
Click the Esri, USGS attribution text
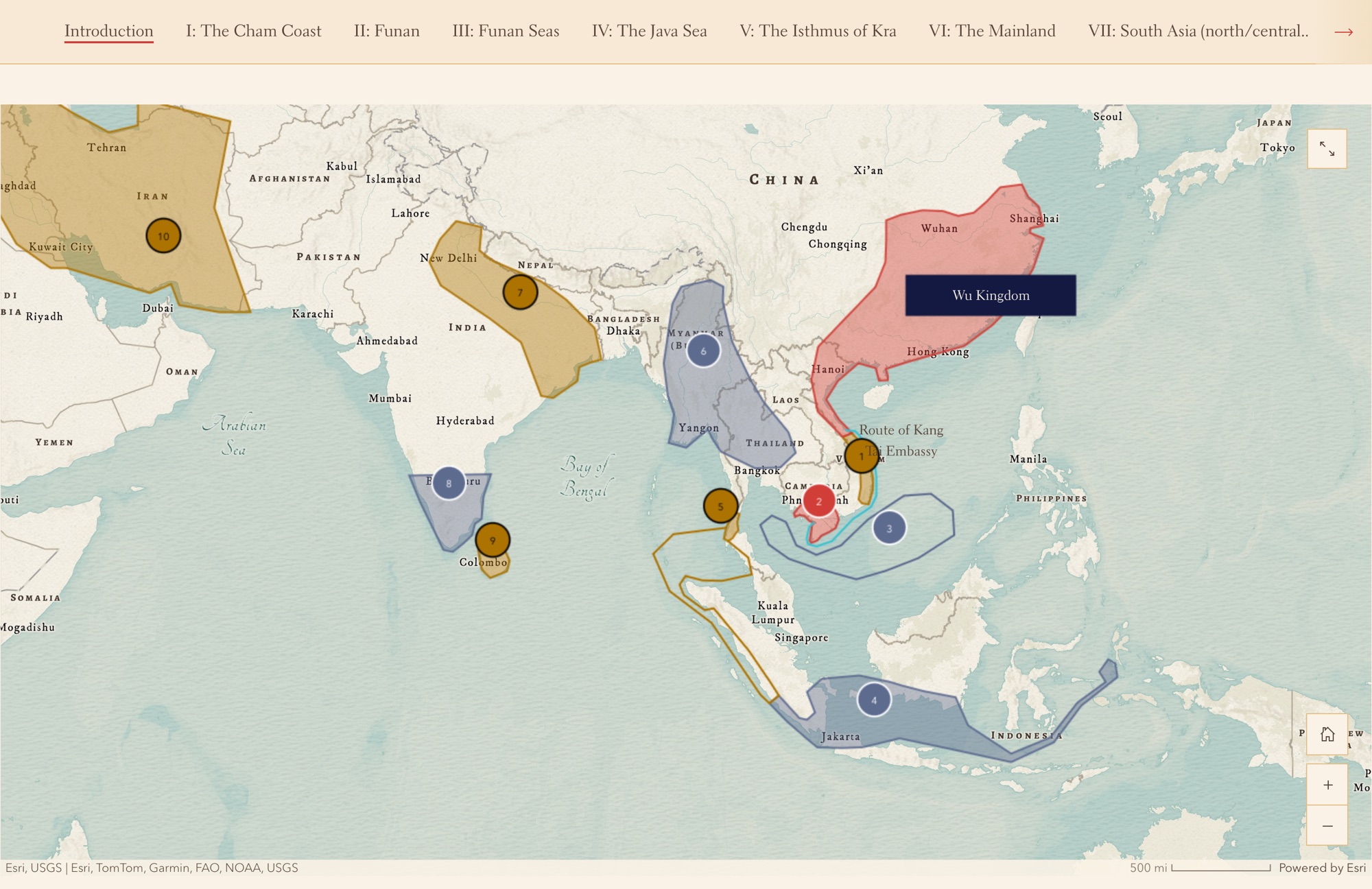(x=152, y=868)
